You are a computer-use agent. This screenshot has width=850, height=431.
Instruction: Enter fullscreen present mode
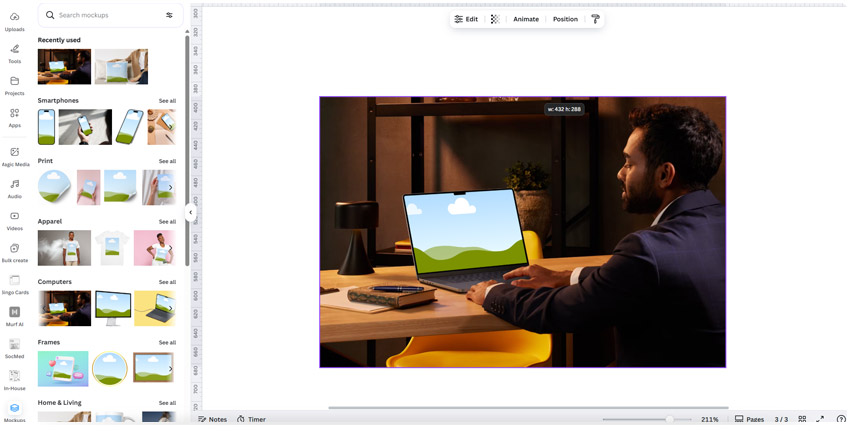820,419
